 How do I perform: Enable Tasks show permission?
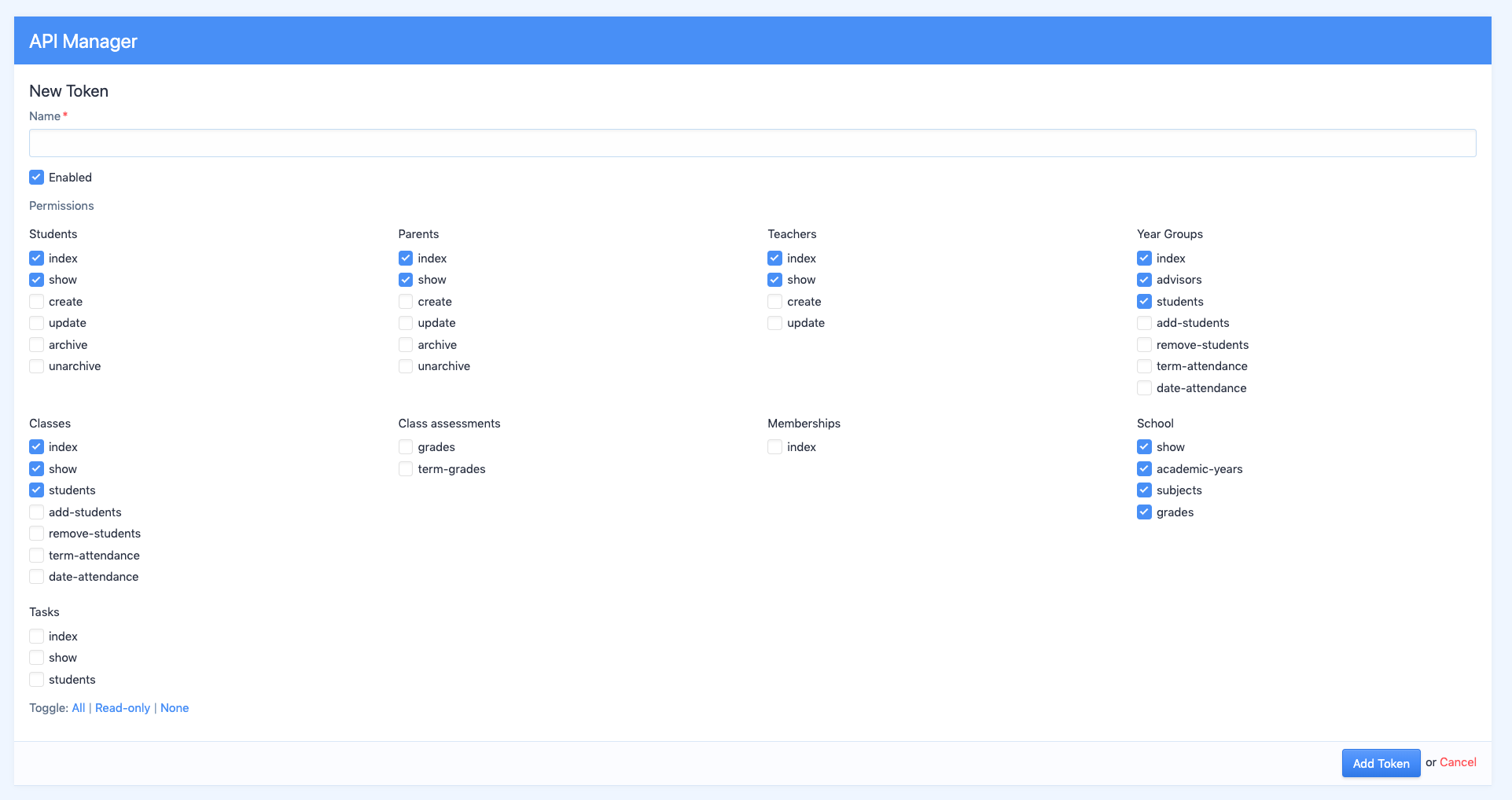click(36, 658)
